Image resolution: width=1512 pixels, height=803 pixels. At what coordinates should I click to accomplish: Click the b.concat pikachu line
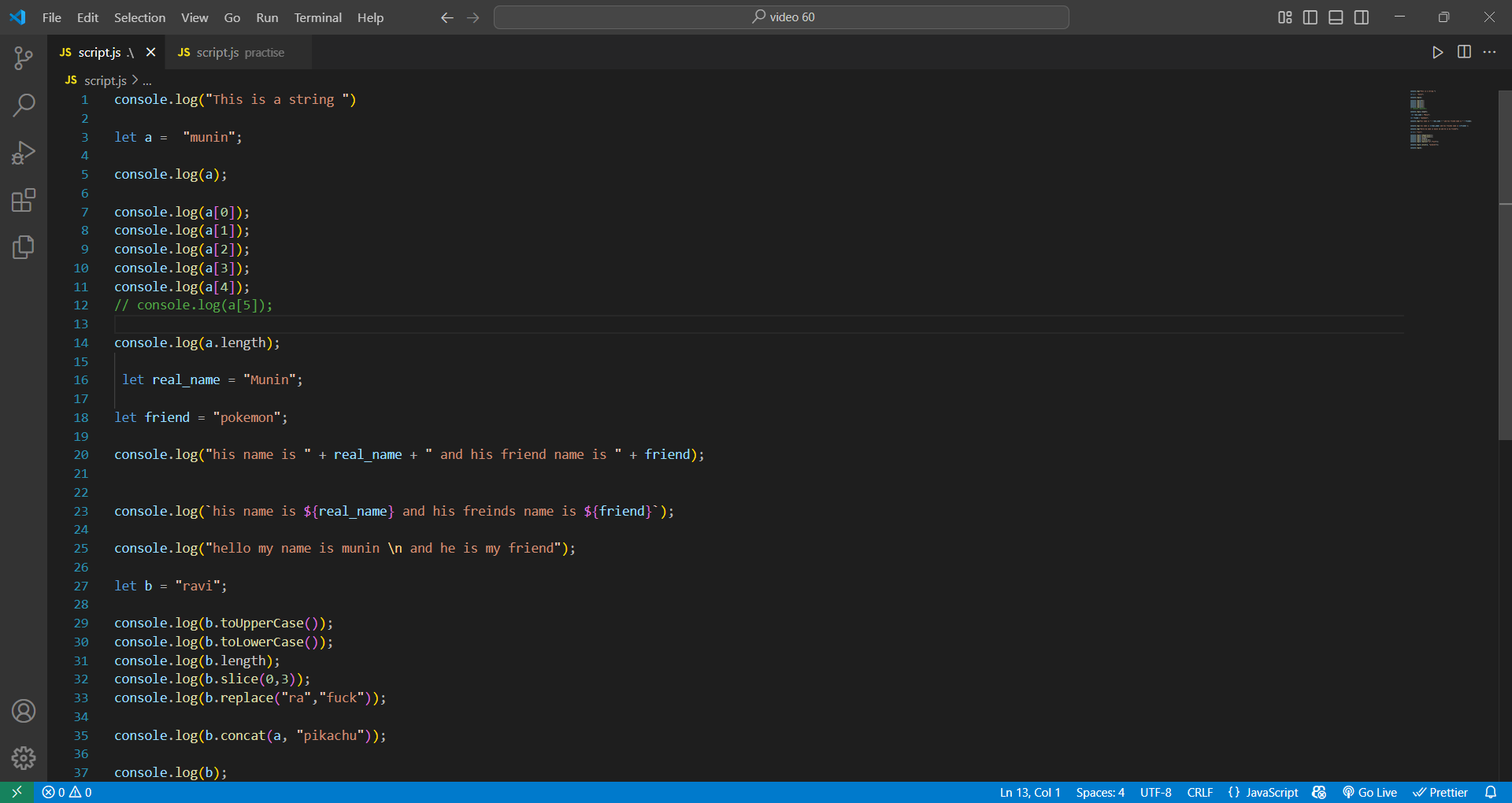[x=250, y=735]
